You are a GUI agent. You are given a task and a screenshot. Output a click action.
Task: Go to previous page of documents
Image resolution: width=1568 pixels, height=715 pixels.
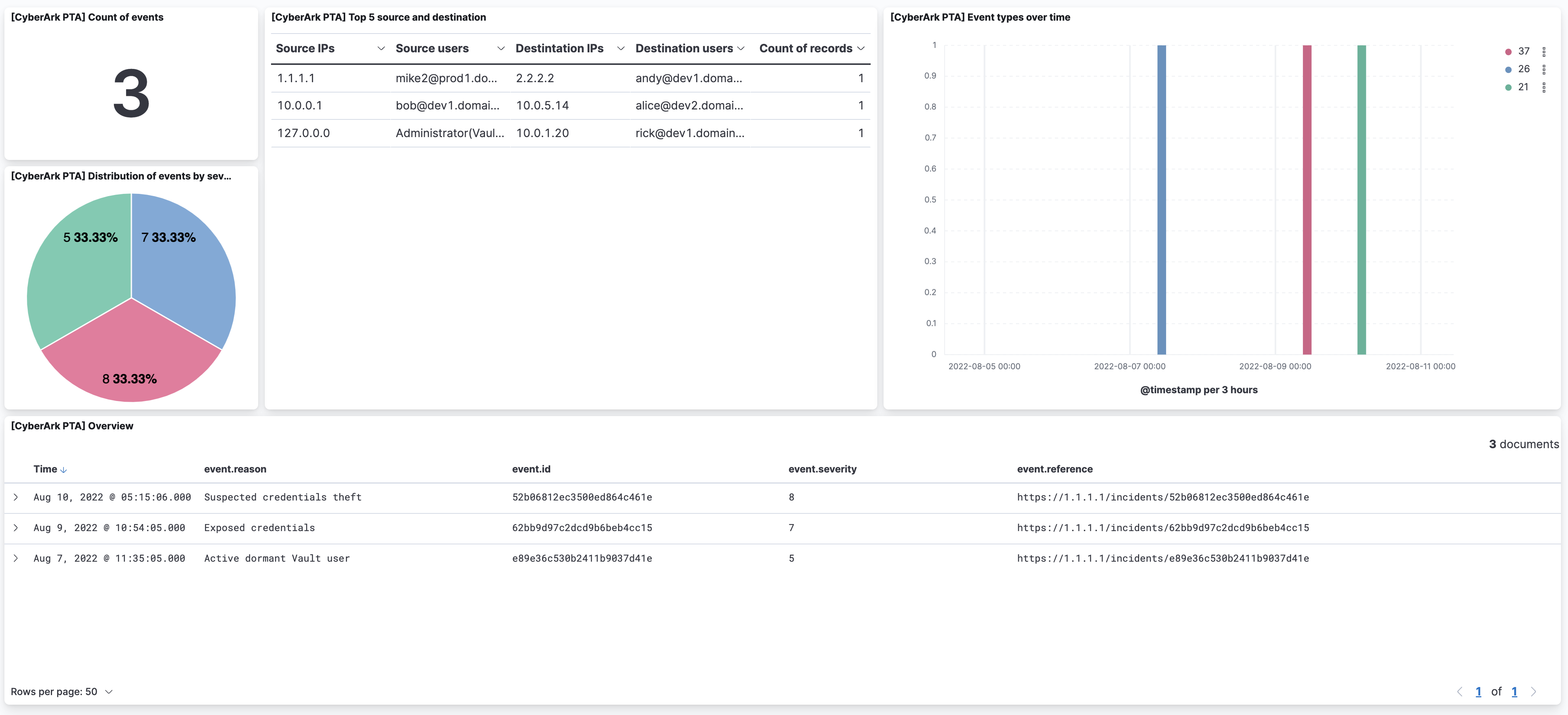1460,692
